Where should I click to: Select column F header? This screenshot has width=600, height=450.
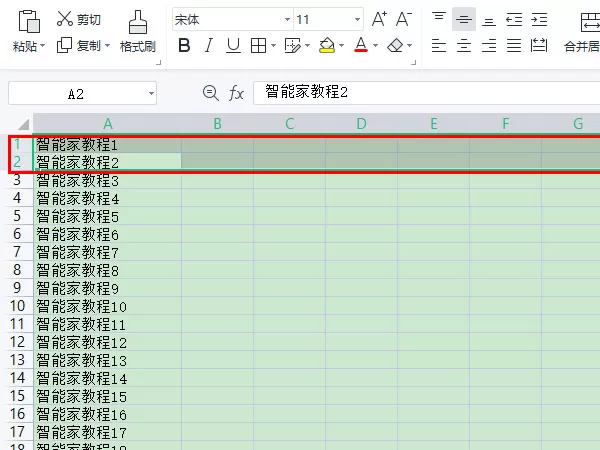[x=505, y=124]
